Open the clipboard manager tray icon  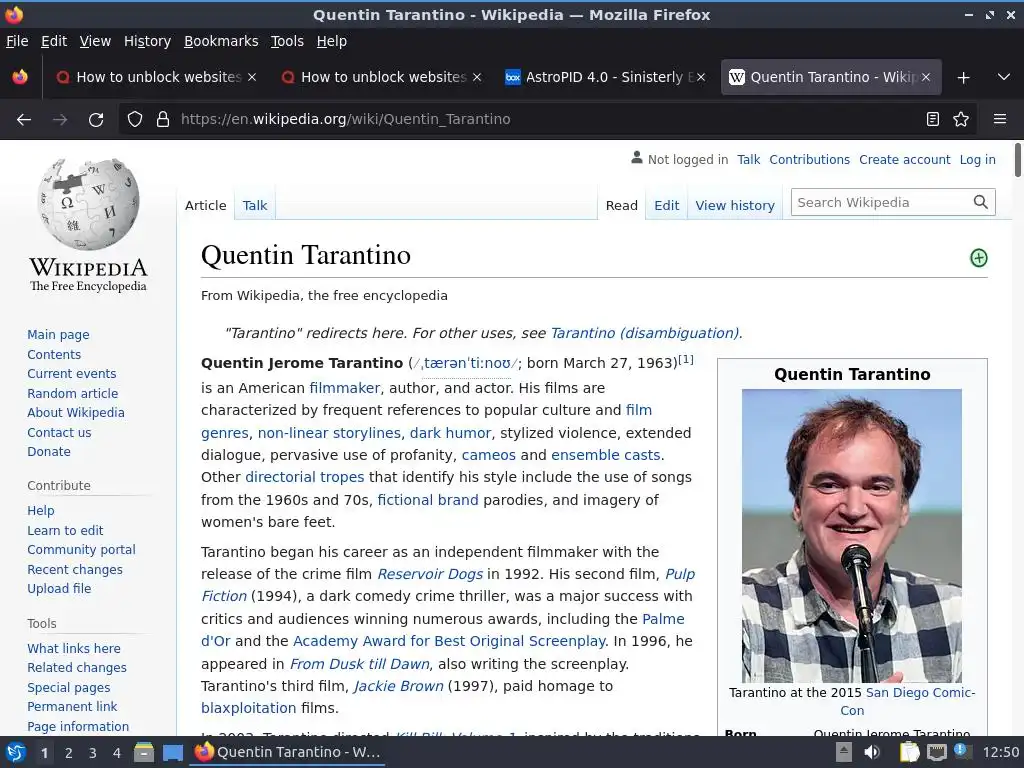(909, 752)
